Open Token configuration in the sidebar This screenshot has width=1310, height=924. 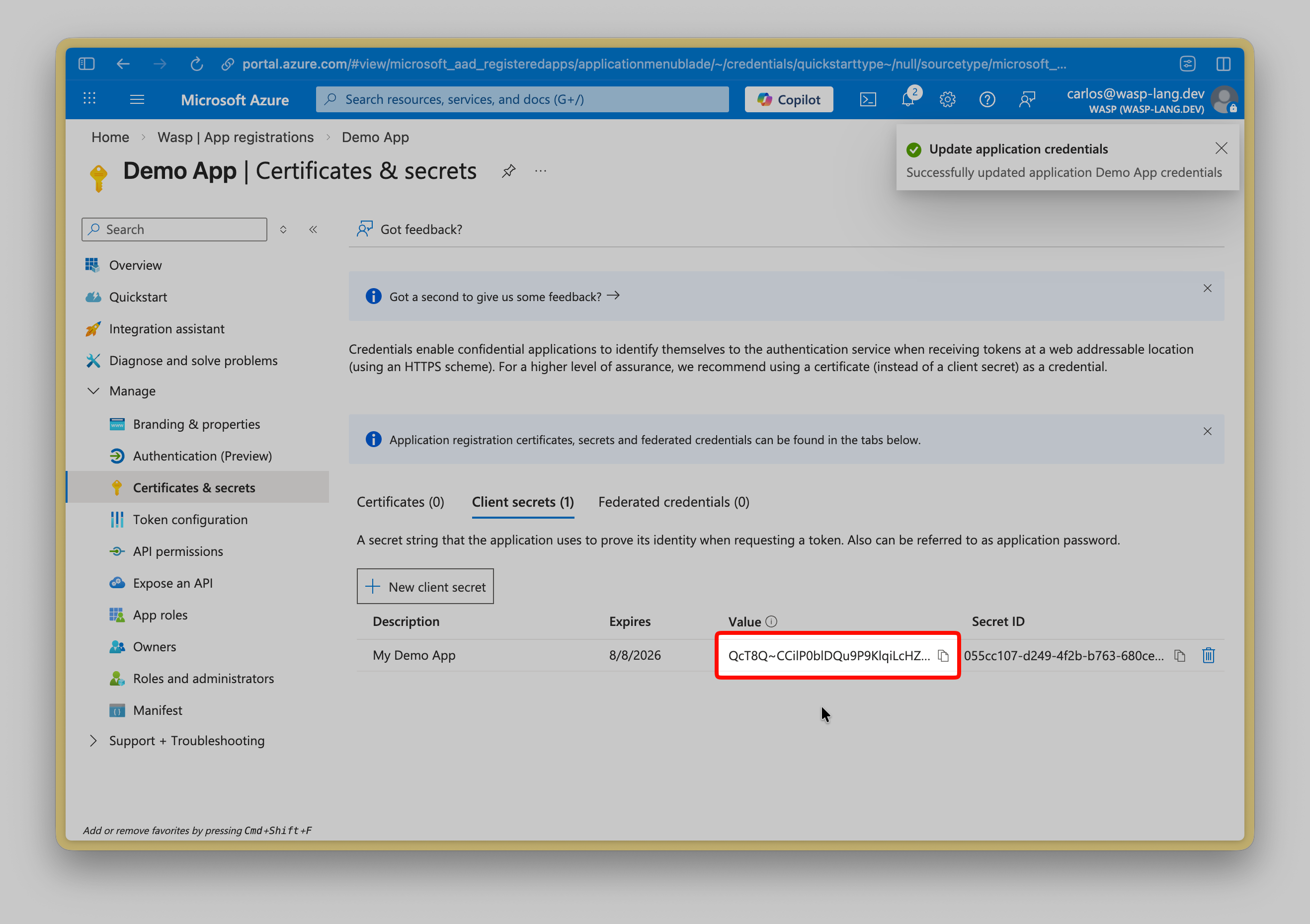click(x=190, y=520)
